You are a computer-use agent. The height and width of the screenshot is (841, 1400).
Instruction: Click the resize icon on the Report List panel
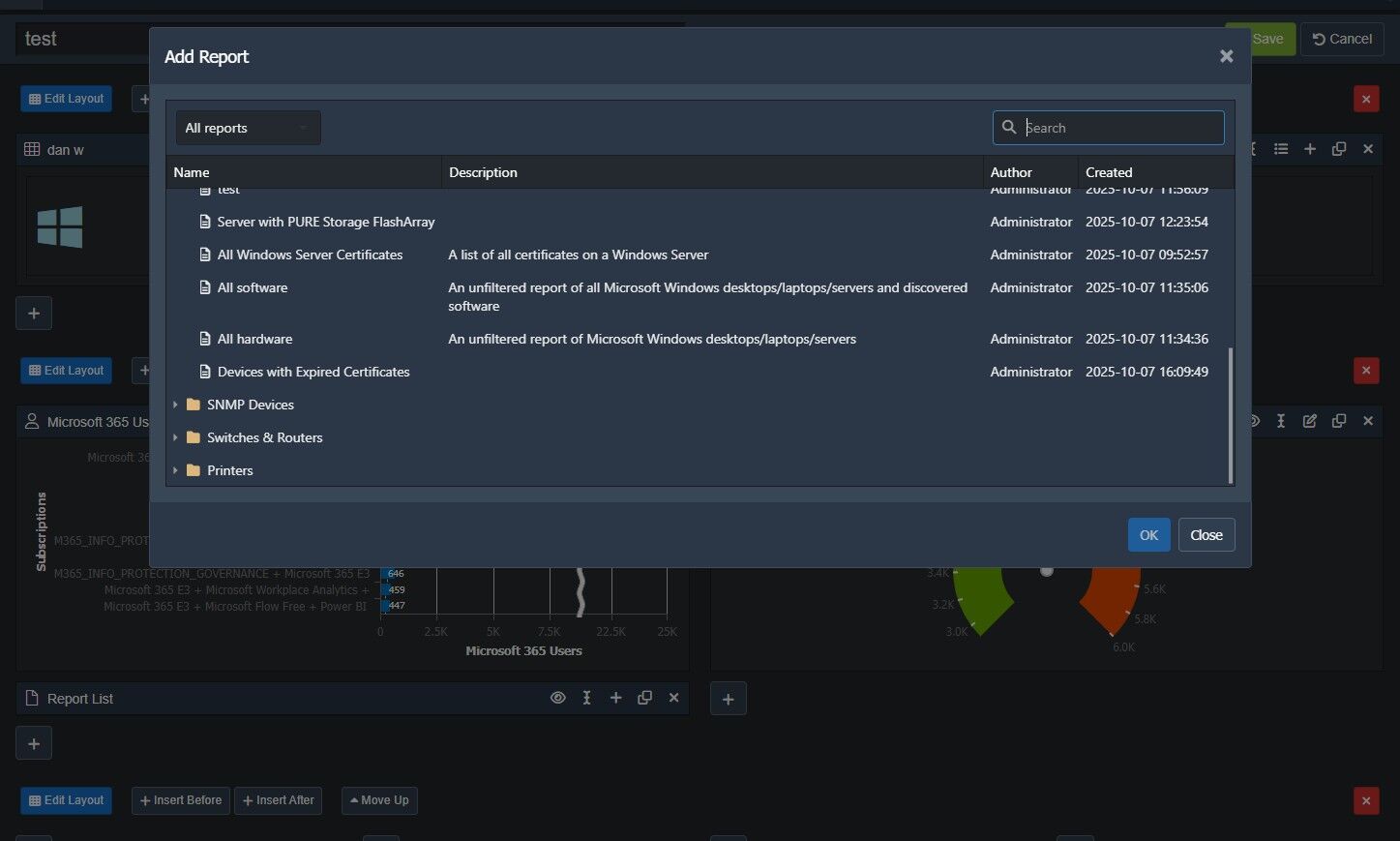coord(586,698)
